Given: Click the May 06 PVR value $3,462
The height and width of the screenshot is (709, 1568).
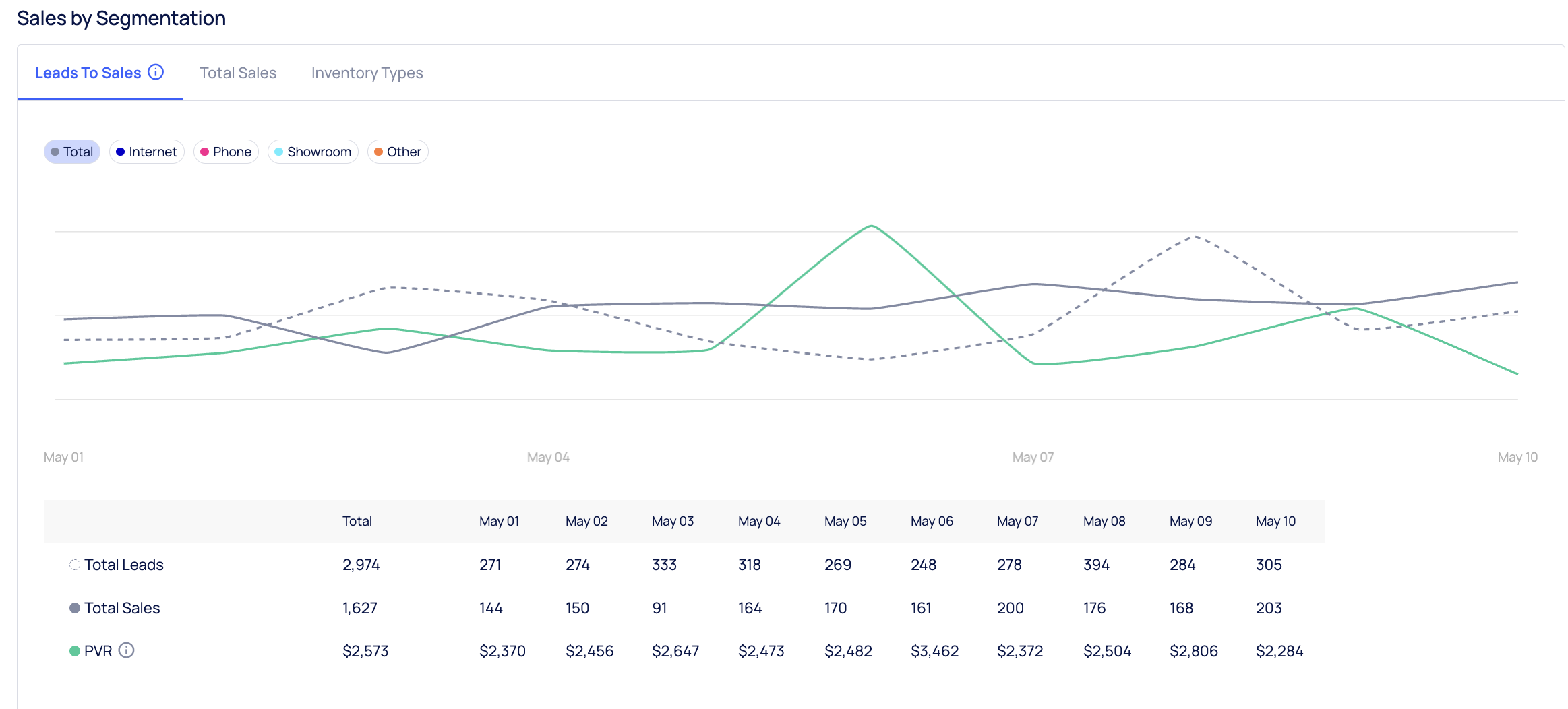Looking at the screenshot, I should point(934,651).
